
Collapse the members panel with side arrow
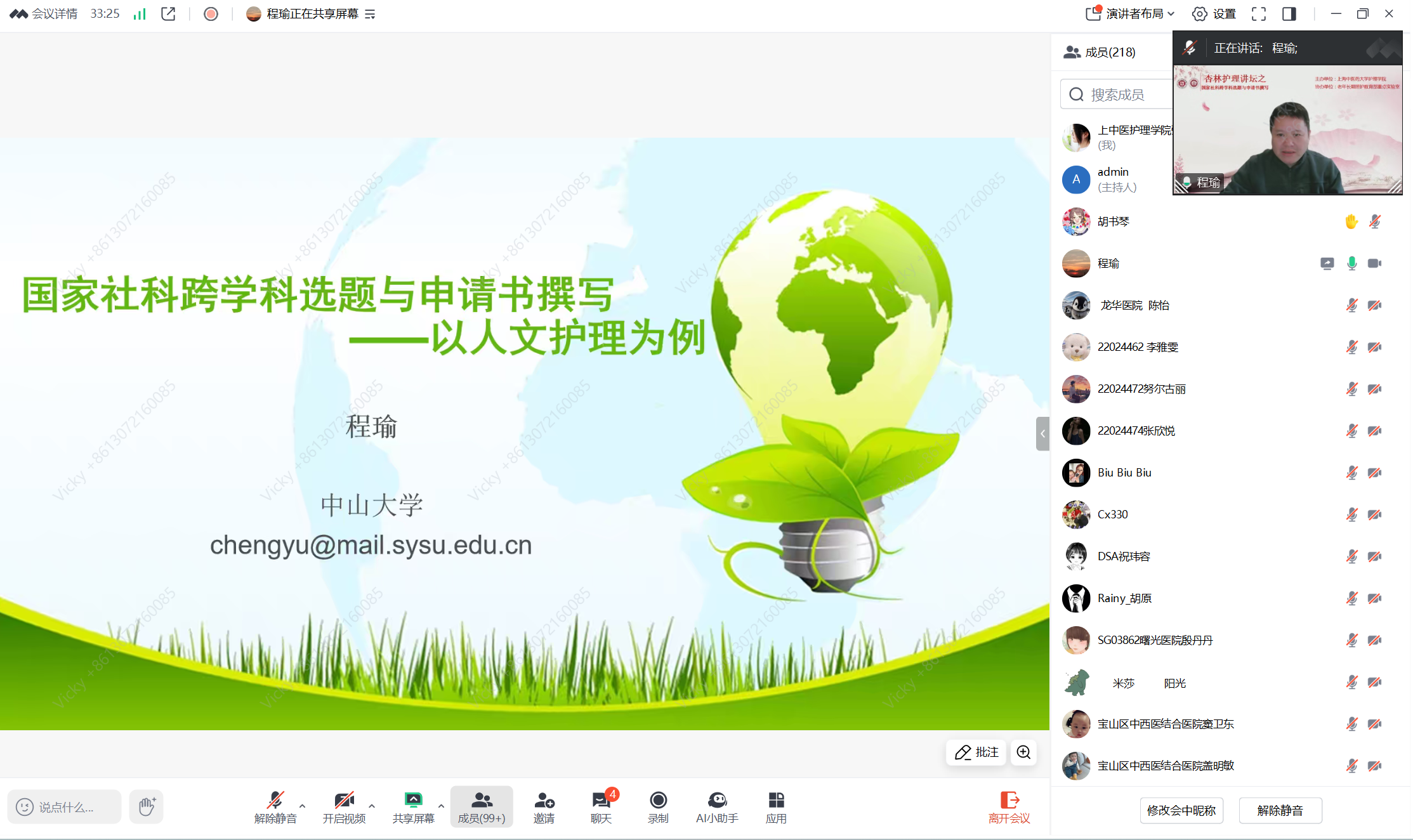pyautogui.click(x=1042, y=434)
